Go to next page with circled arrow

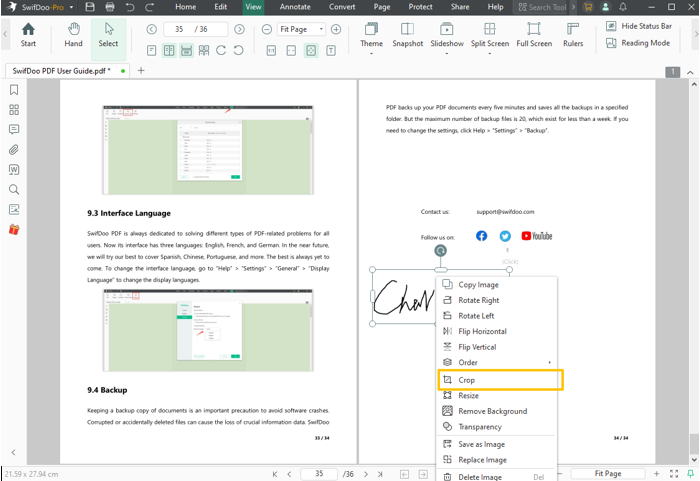(x=240, y=29)
